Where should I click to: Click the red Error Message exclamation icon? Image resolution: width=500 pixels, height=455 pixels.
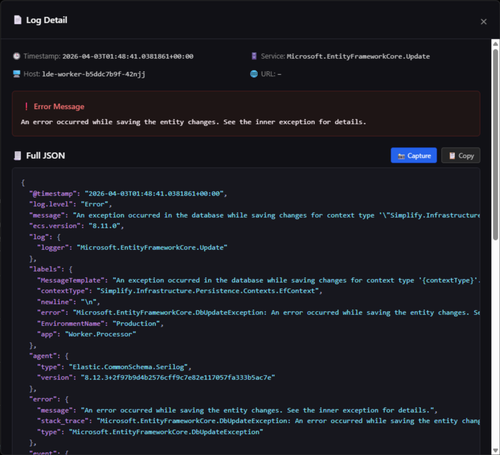pyautogui.click(x=26, y=107)
